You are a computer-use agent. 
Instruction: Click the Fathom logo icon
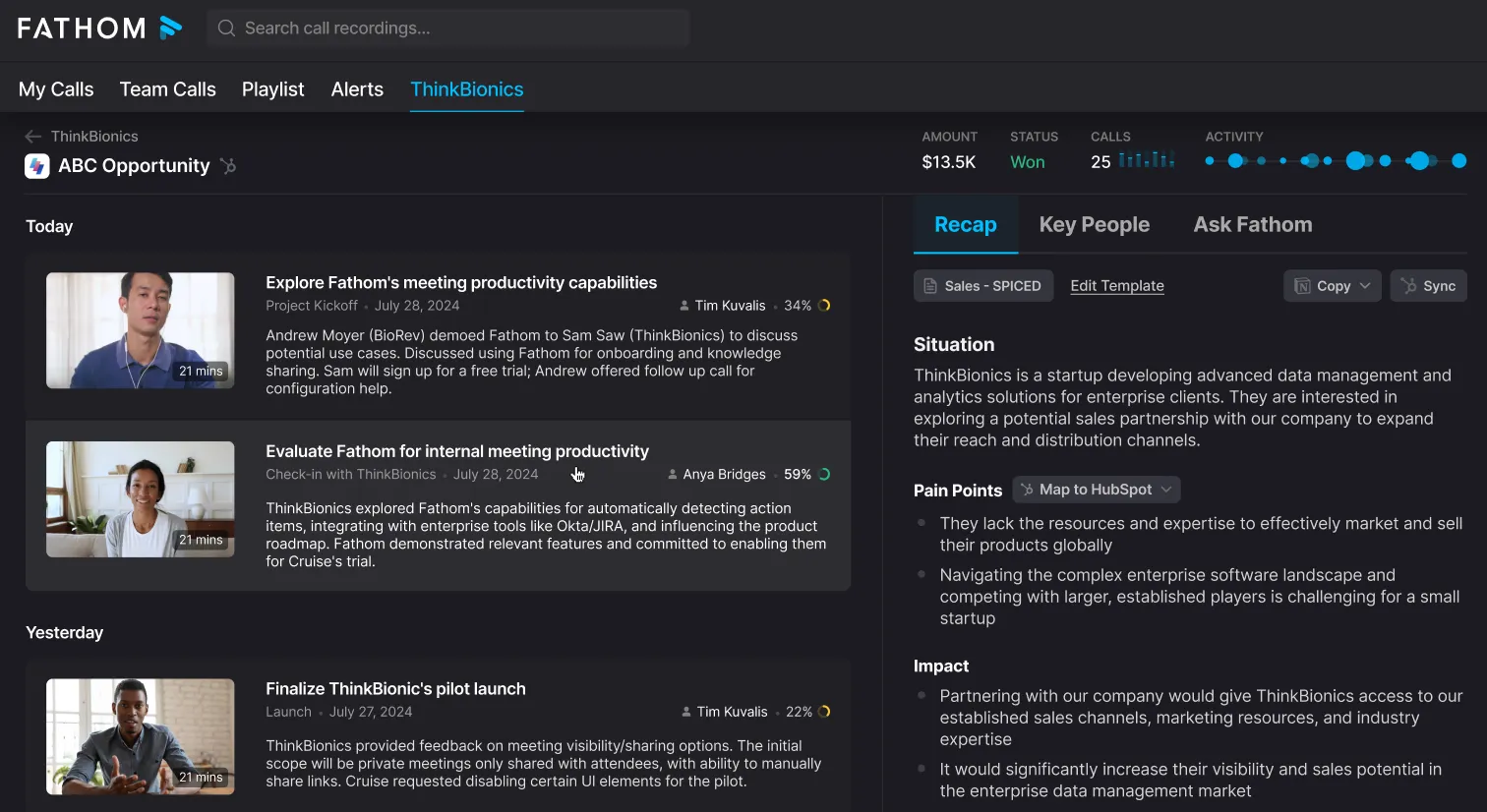click(170, 28)
